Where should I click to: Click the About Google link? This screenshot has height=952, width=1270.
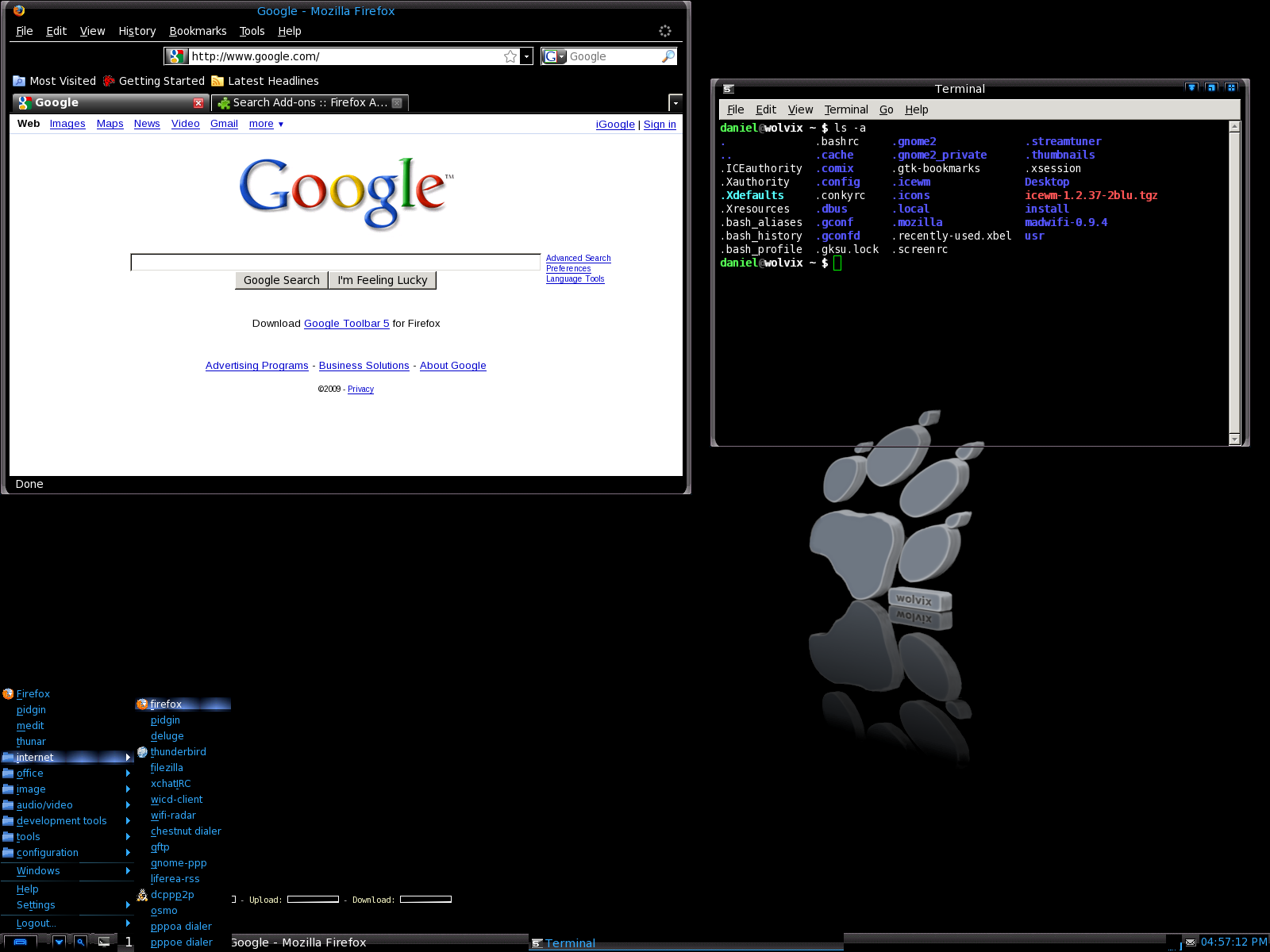[x=452, y=366]
